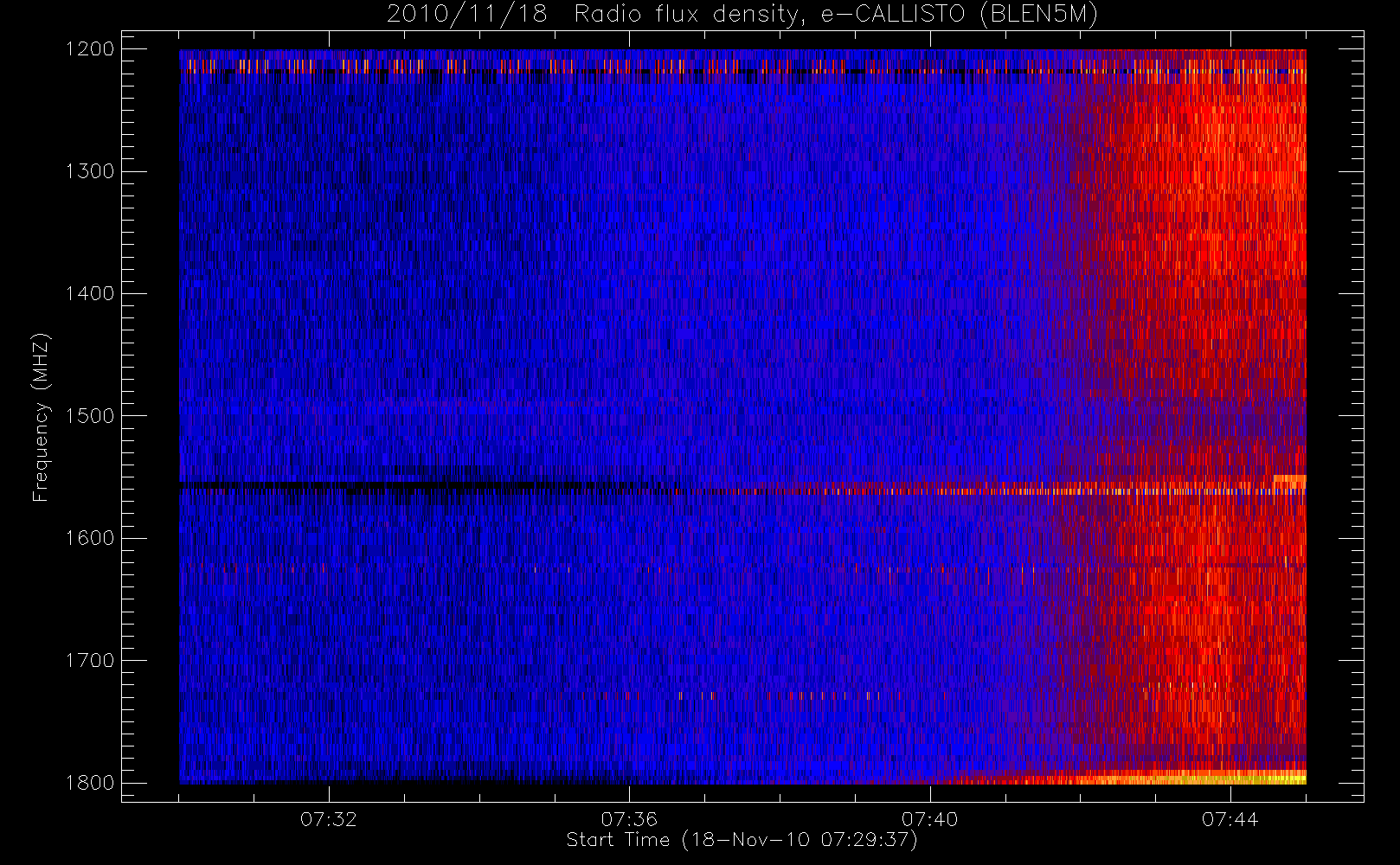The width and height of the screenshot is (1400, 865).
Task: Click the 07:44 time tick label
Action: click(x=1230, y=819)
